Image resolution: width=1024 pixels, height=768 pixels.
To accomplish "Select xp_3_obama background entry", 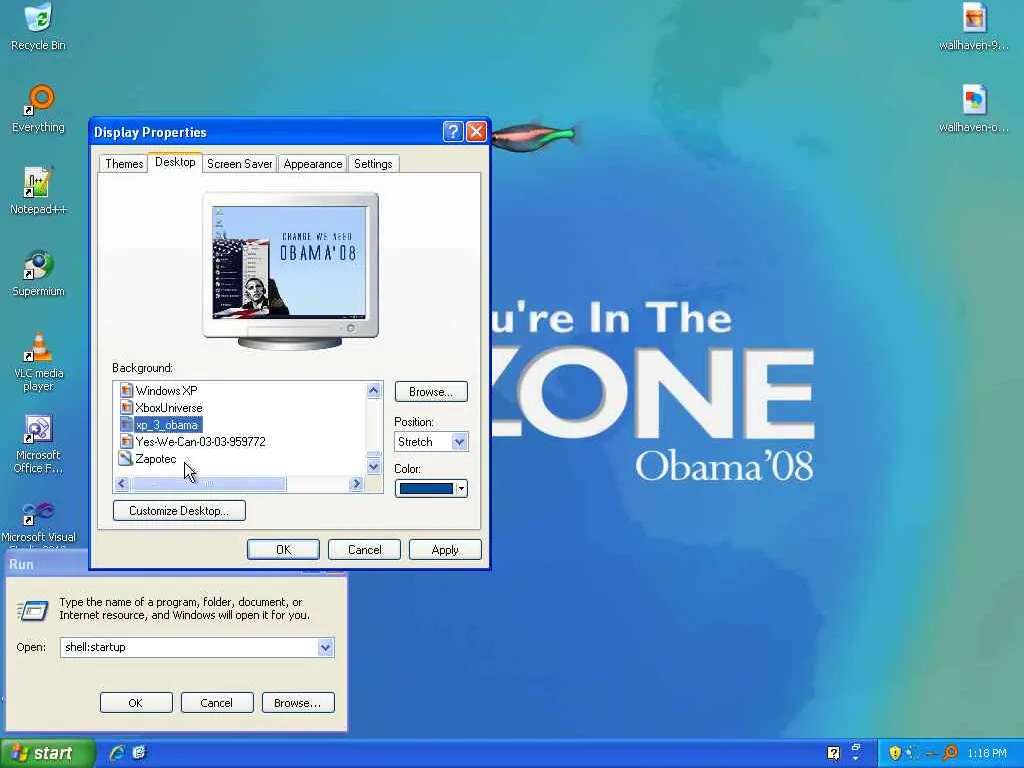I will 167,424.
